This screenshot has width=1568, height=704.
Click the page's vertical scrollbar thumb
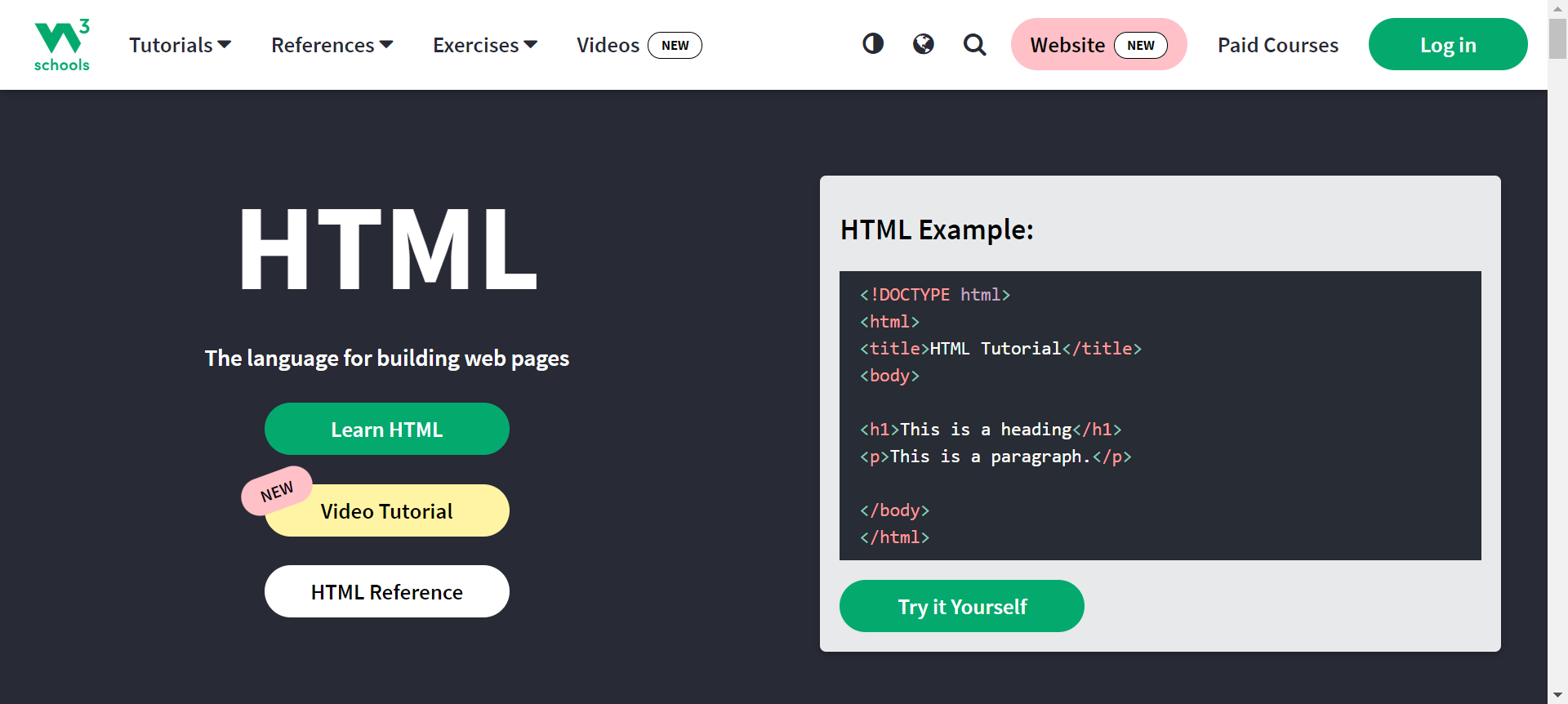(x=1558, y=38)
